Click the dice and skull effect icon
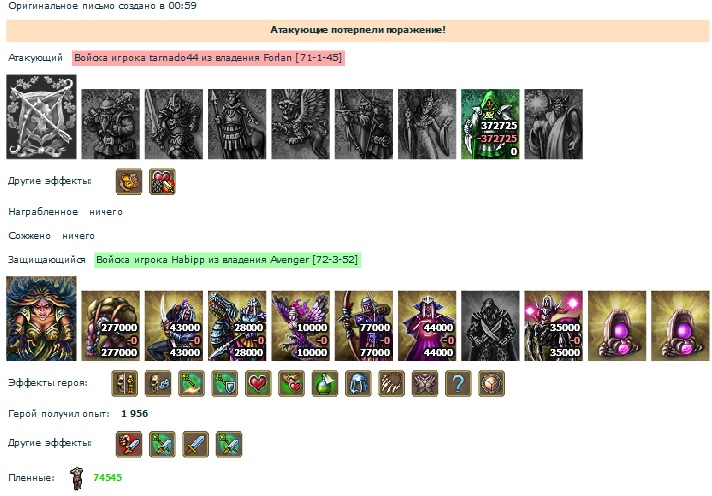The height and width of the screenshot is (496, 712). (158, 384)
